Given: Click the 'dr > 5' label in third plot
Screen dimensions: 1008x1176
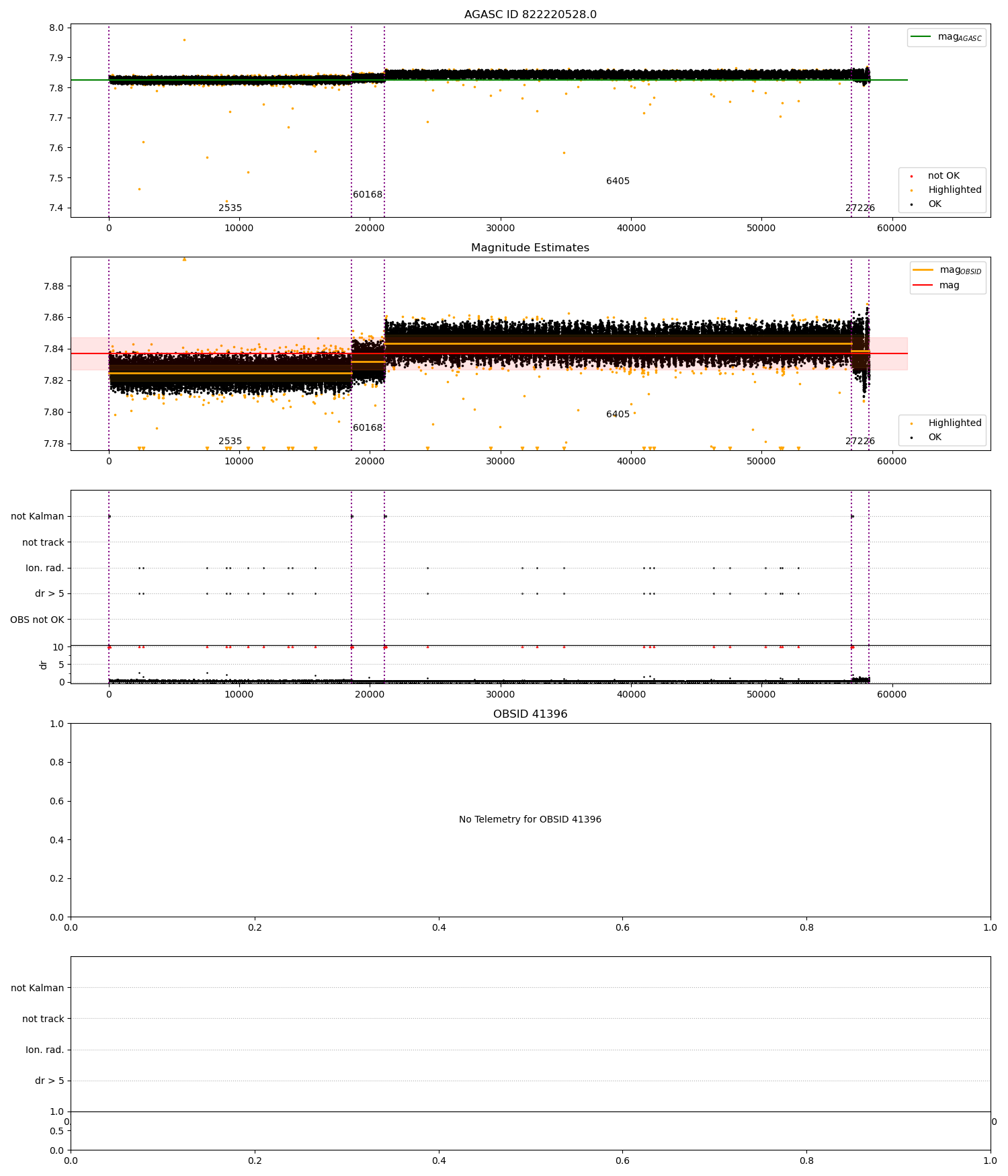Looking at the screenshot, I should click(50, 594).
